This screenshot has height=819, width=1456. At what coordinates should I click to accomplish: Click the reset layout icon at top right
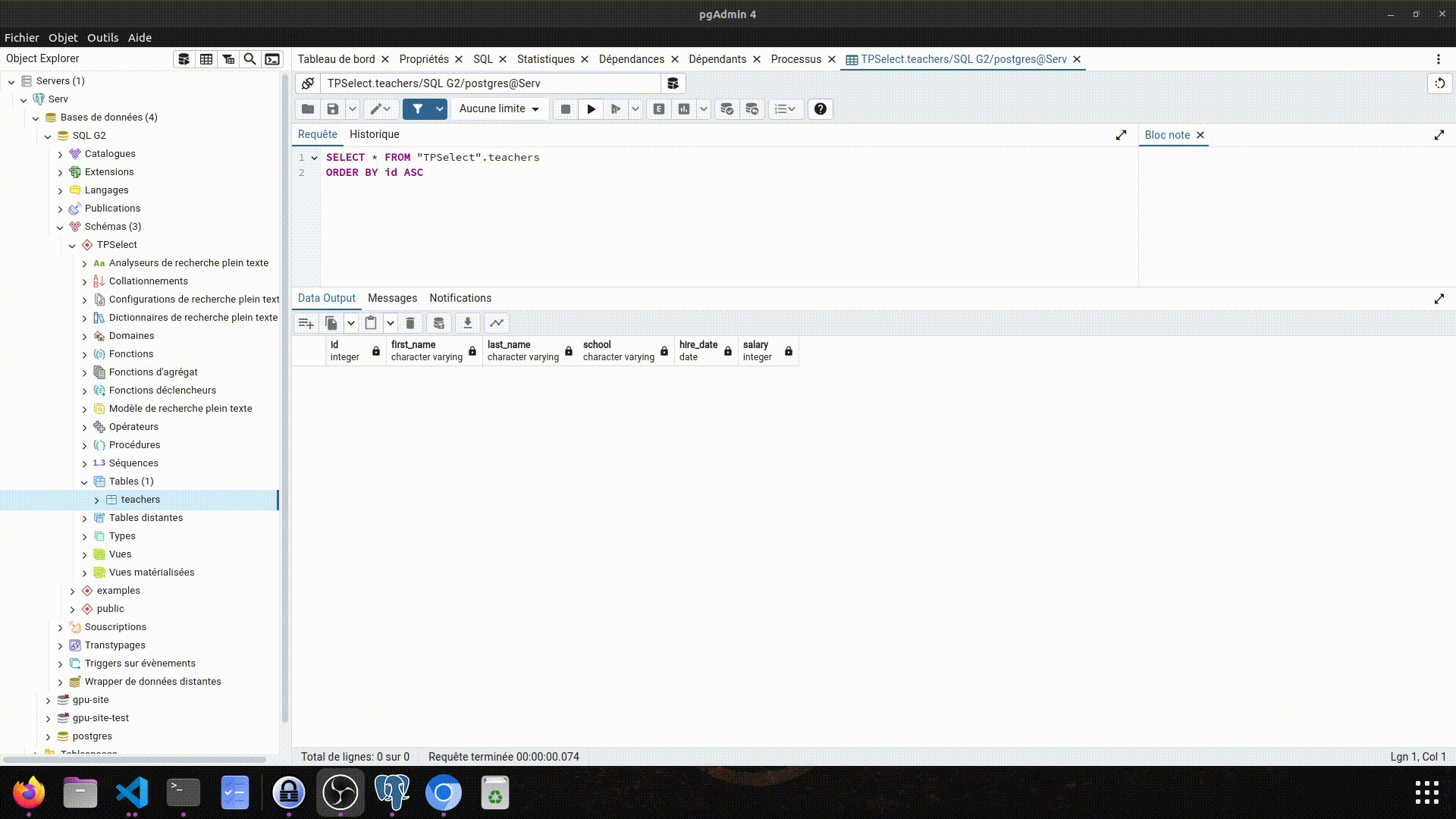pos(1440,83)
